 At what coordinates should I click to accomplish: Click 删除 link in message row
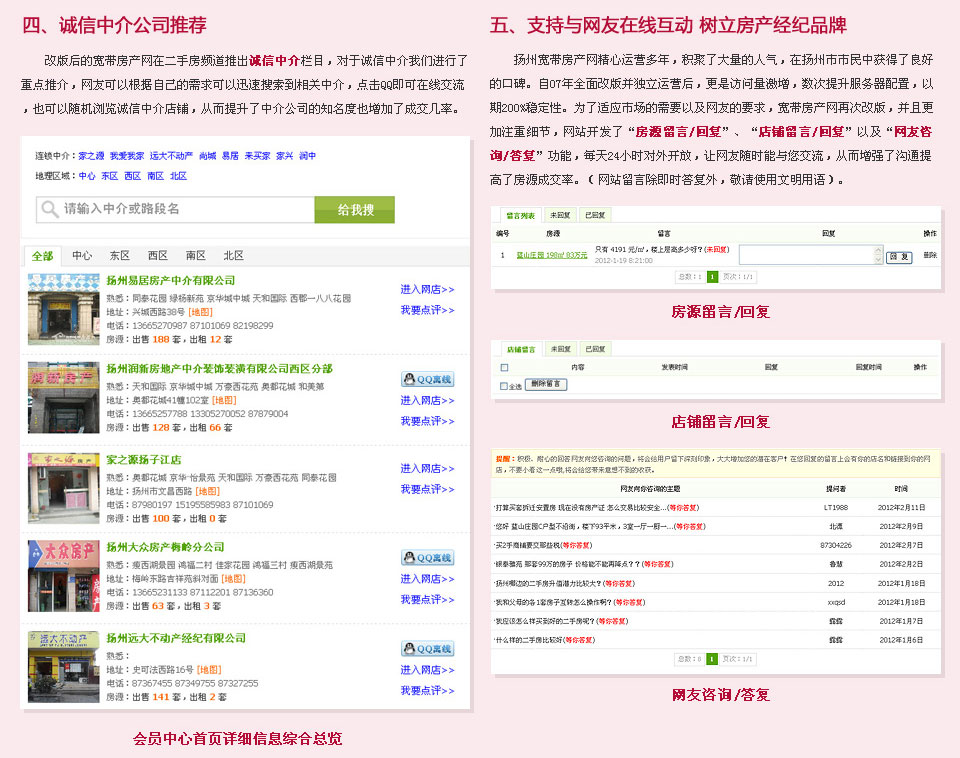pyautogui.click(x=930, y=255)
